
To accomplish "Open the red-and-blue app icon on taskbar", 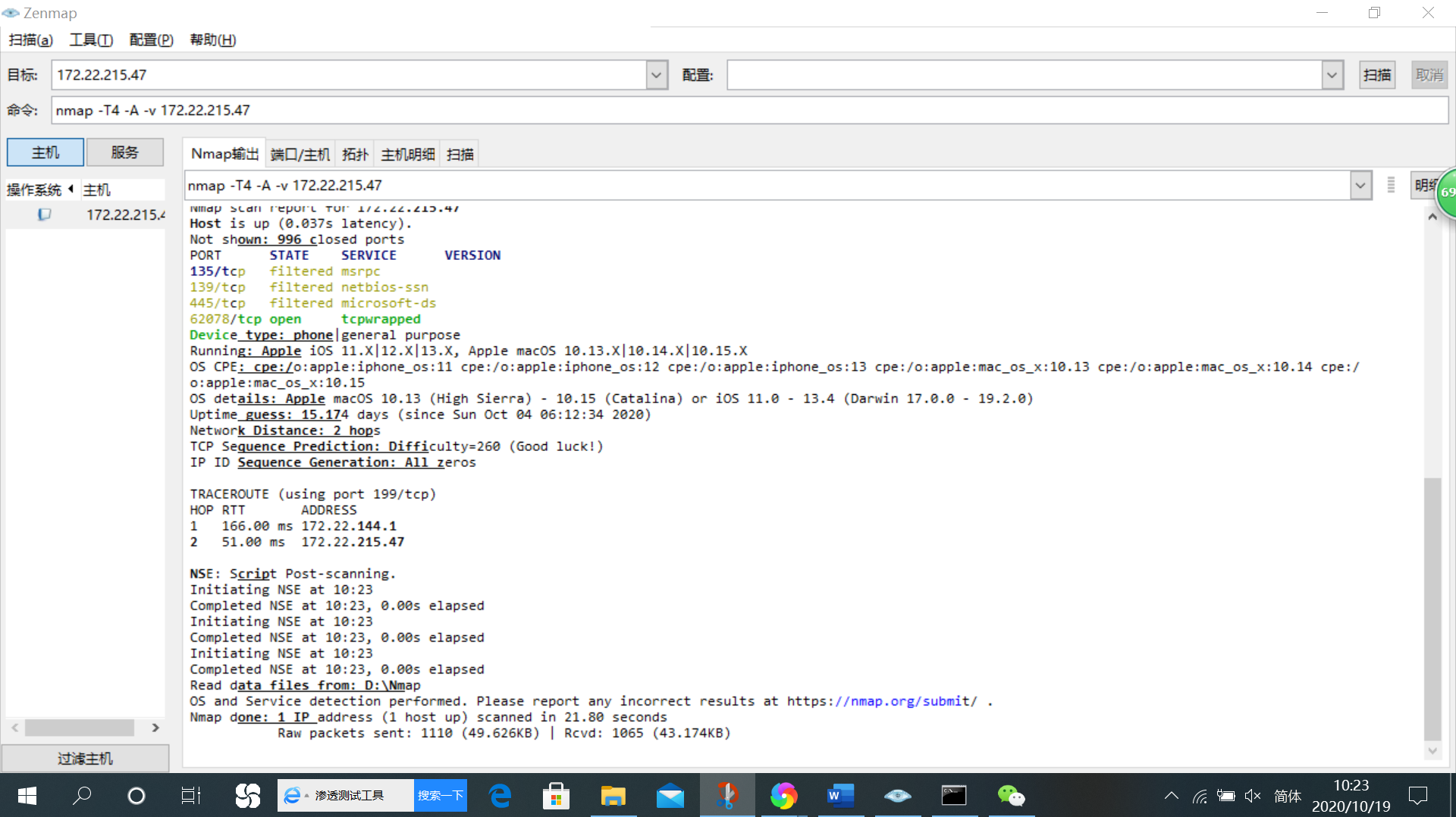I will click(727, 795).
